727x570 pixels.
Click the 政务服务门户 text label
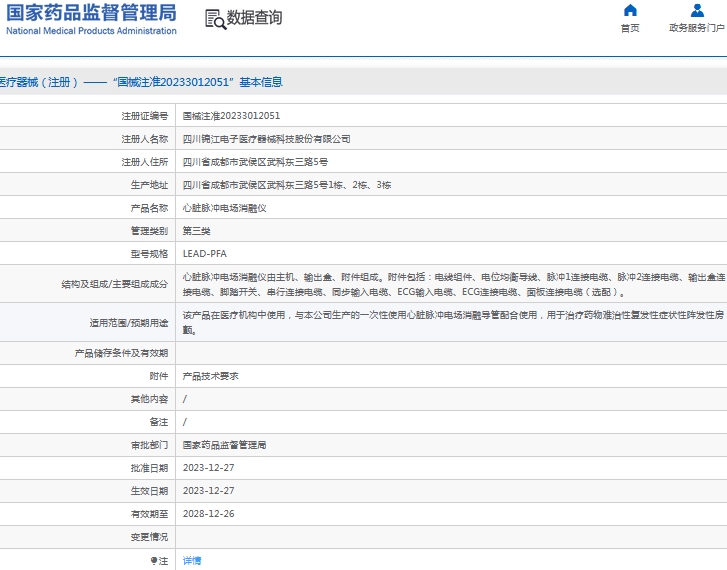[696, 28]
